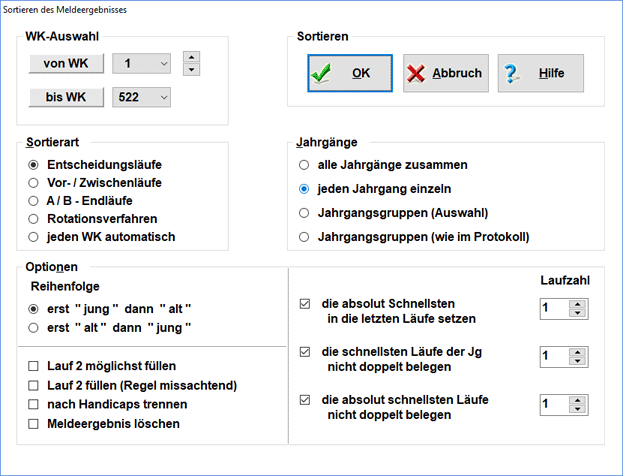This screenshot has width=623, height=476.
Task: Tick the nach Handicaps trennen checkbox
Action: click(34, 404)
